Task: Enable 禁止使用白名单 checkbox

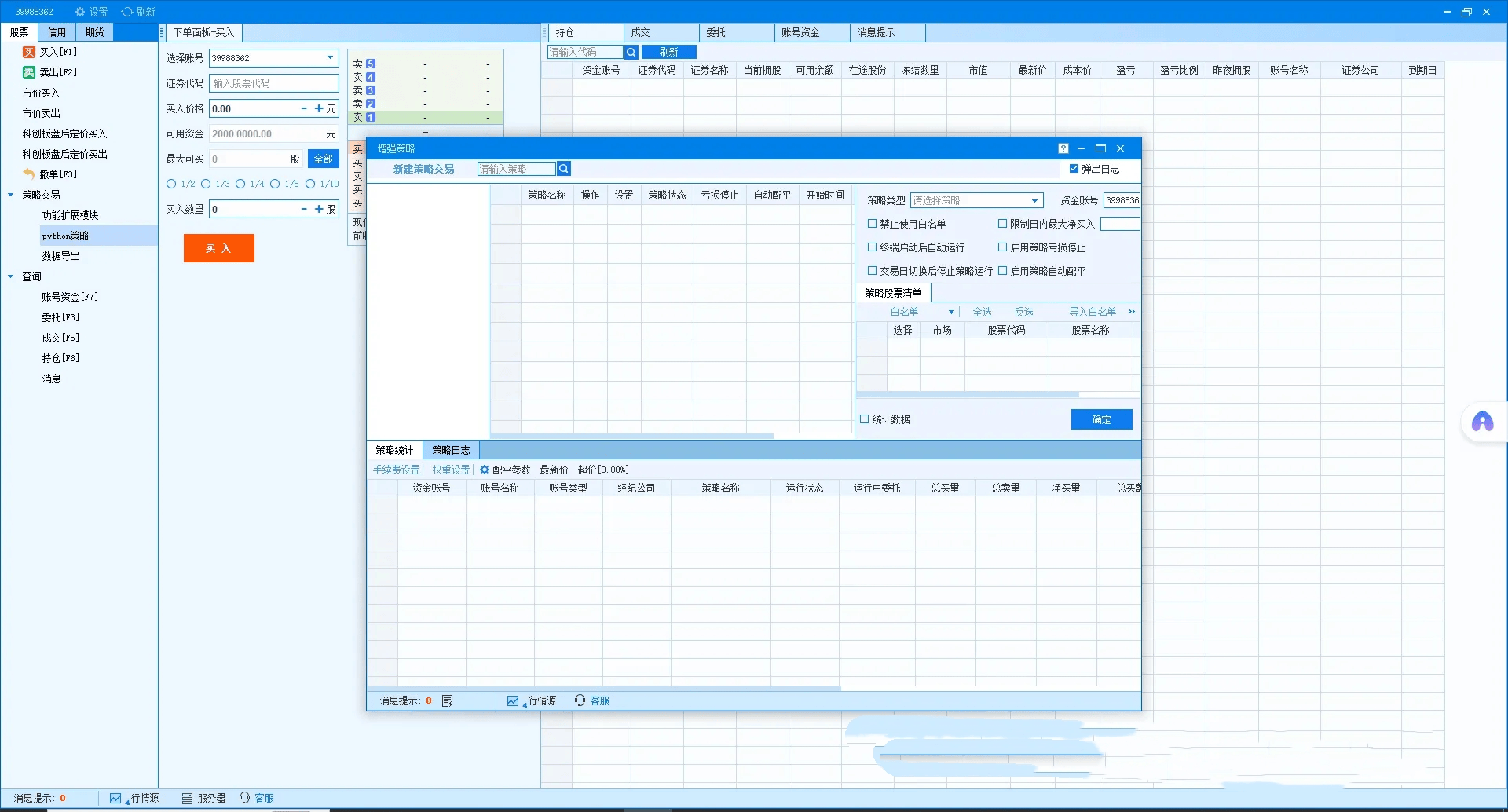Action: pos(872,224)
